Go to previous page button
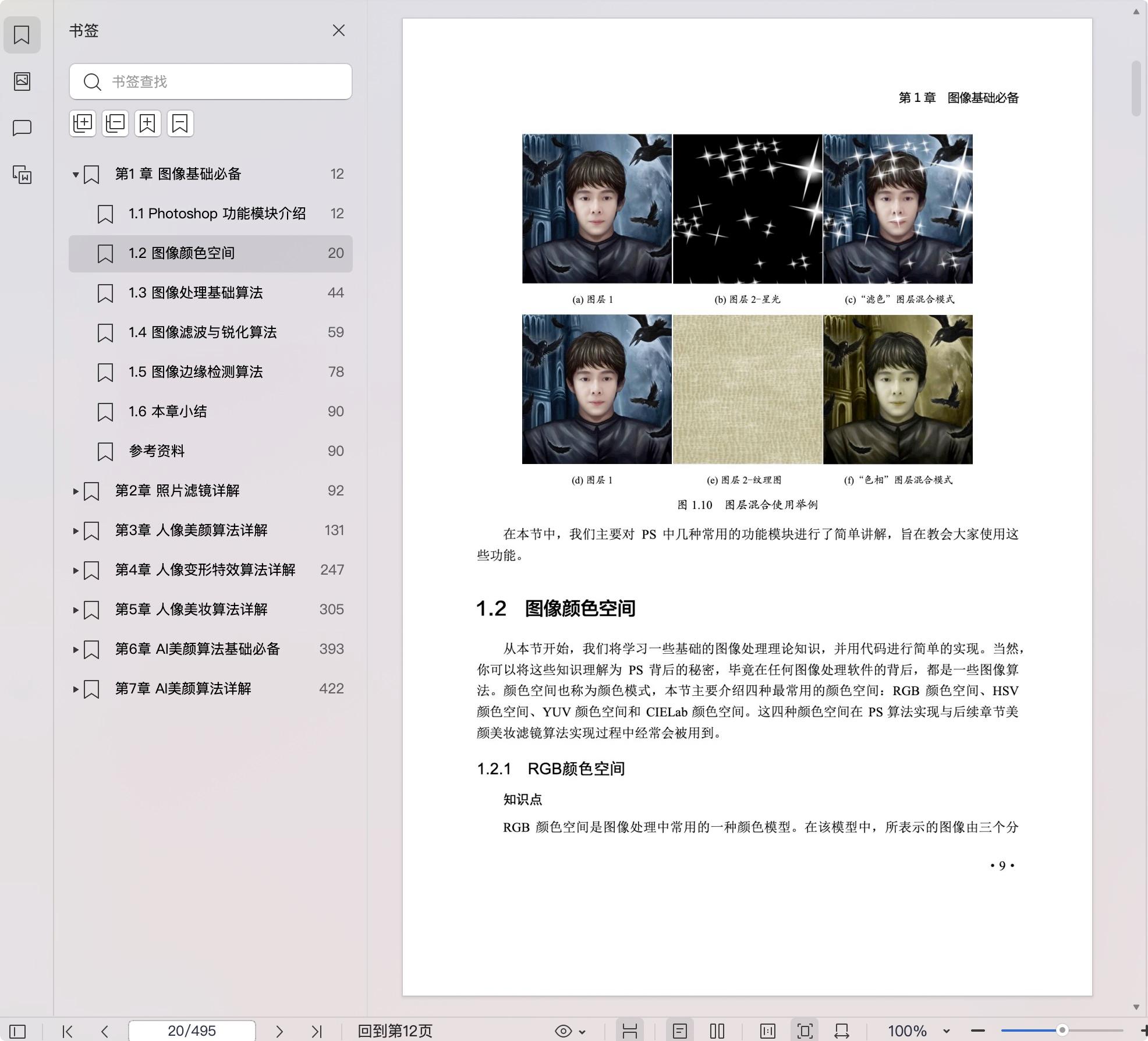1148x1041 pixels. (105, 1031)
